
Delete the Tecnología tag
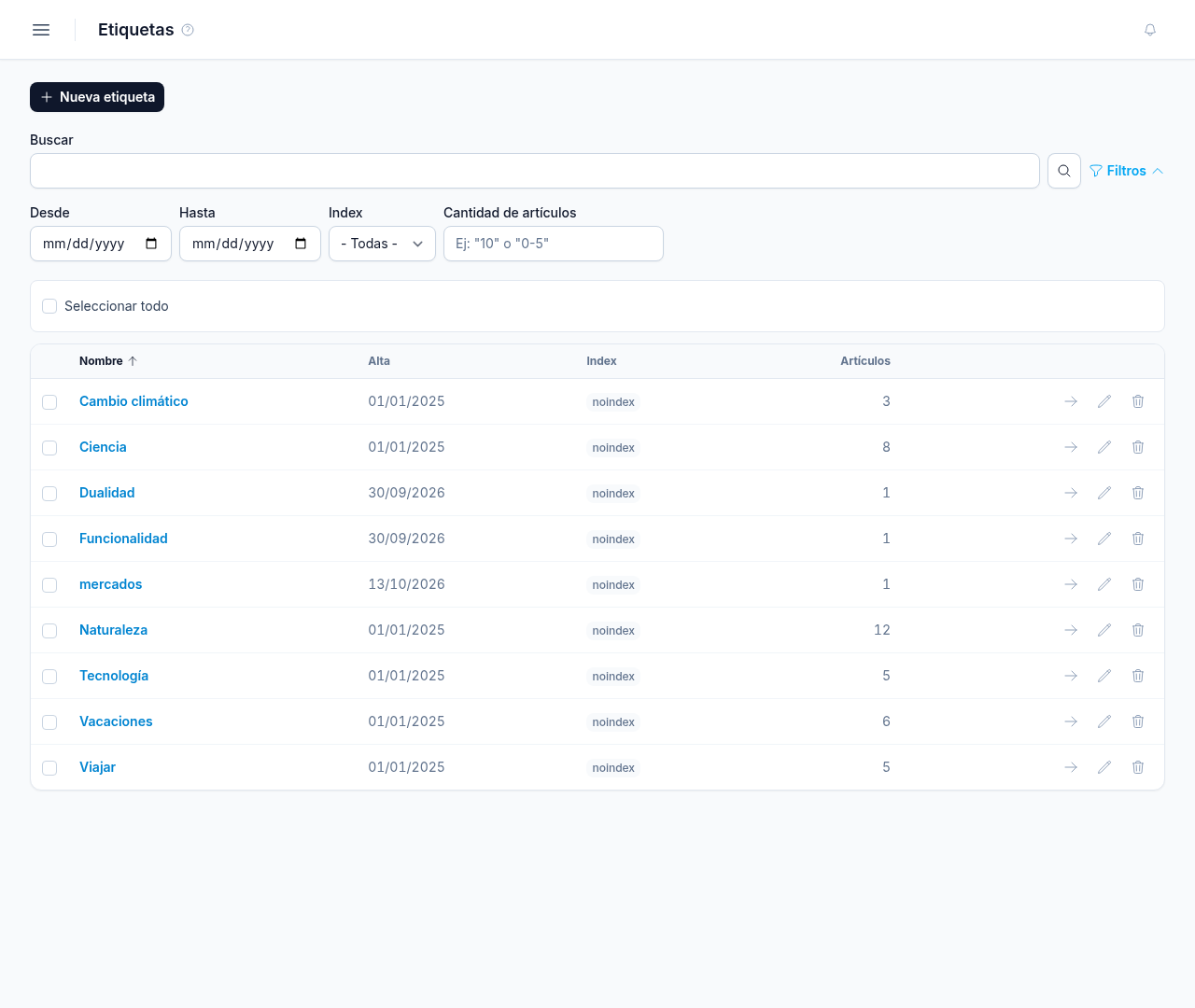[x=1138, y=676]
